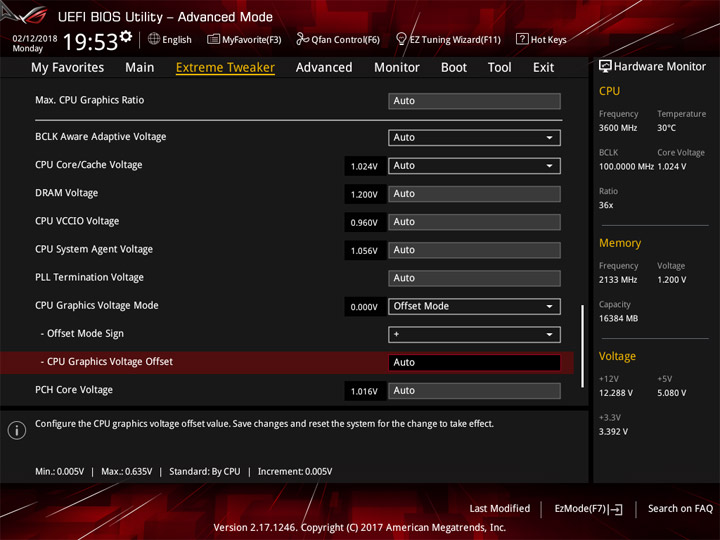Viewport: 720px width, 540px height.
Task: Click the 3600 MHz CPU frequency value
Action: pos(618,128)
